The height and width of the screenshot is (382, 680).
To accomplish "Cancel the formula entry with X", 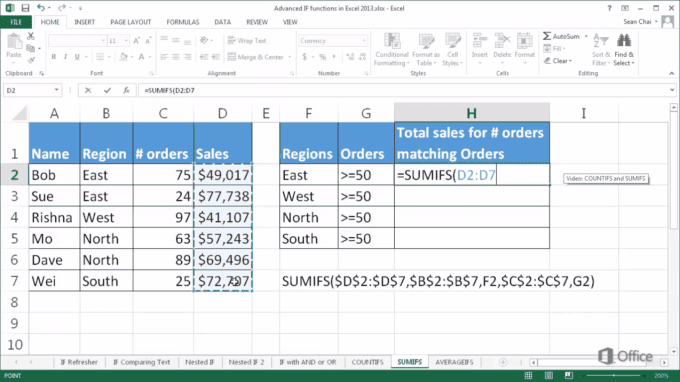I will click(x=88, y=90).
